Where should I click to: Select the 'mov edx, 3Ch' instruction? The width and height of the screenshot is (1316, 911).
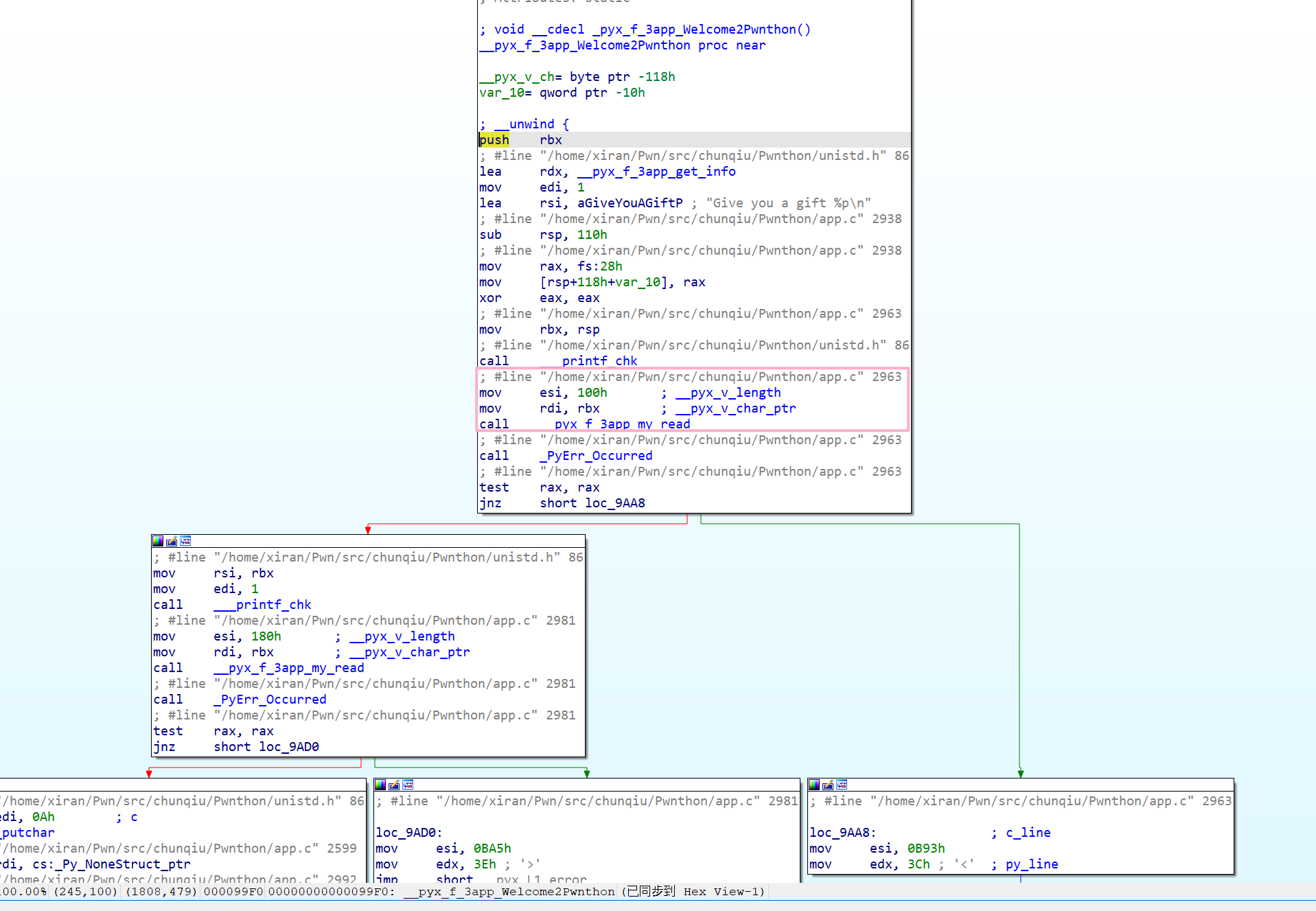[870, 864]
